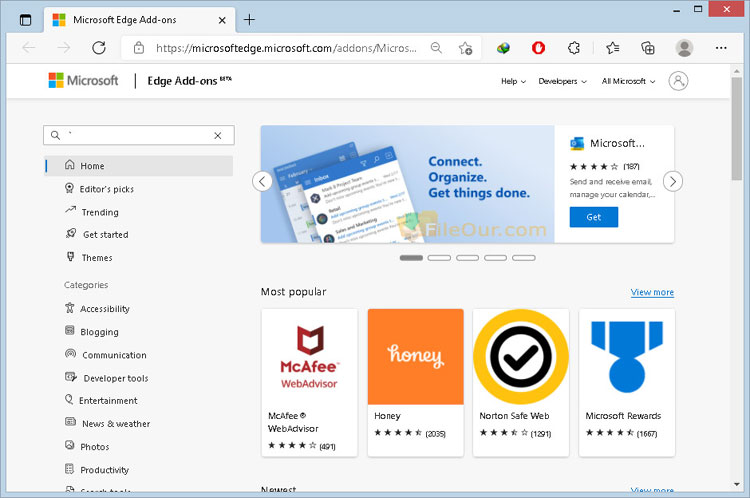The height and width of the screenshot is (498, 750).
Task: Click View more next to Most popular
Action: [x=652, y=292]
